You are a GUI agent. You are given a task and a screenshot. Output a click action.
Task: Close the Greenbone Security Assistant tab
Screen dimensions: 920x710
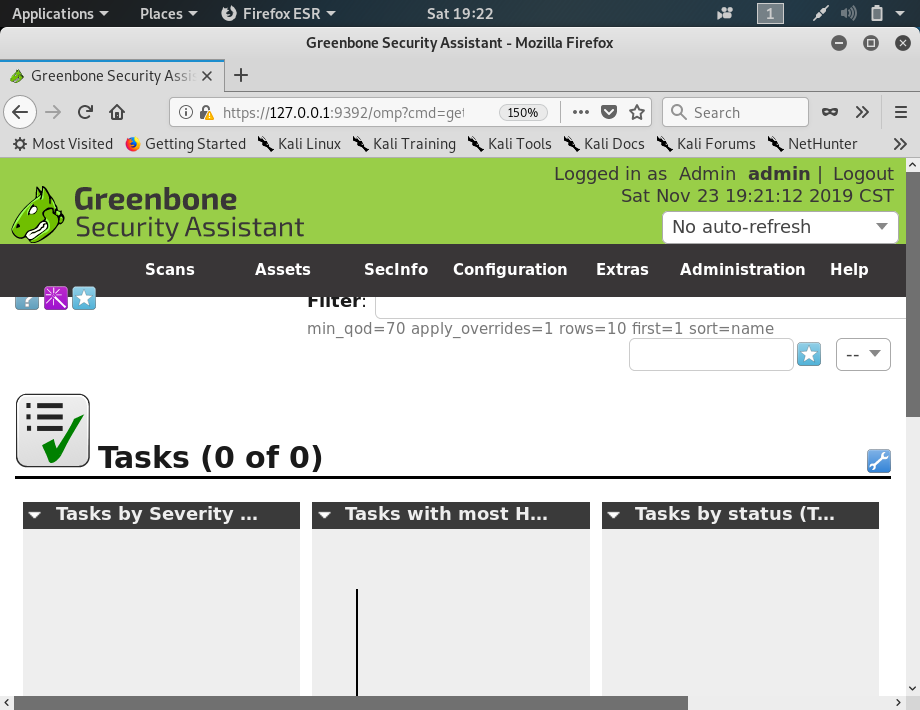pos(207,76)
